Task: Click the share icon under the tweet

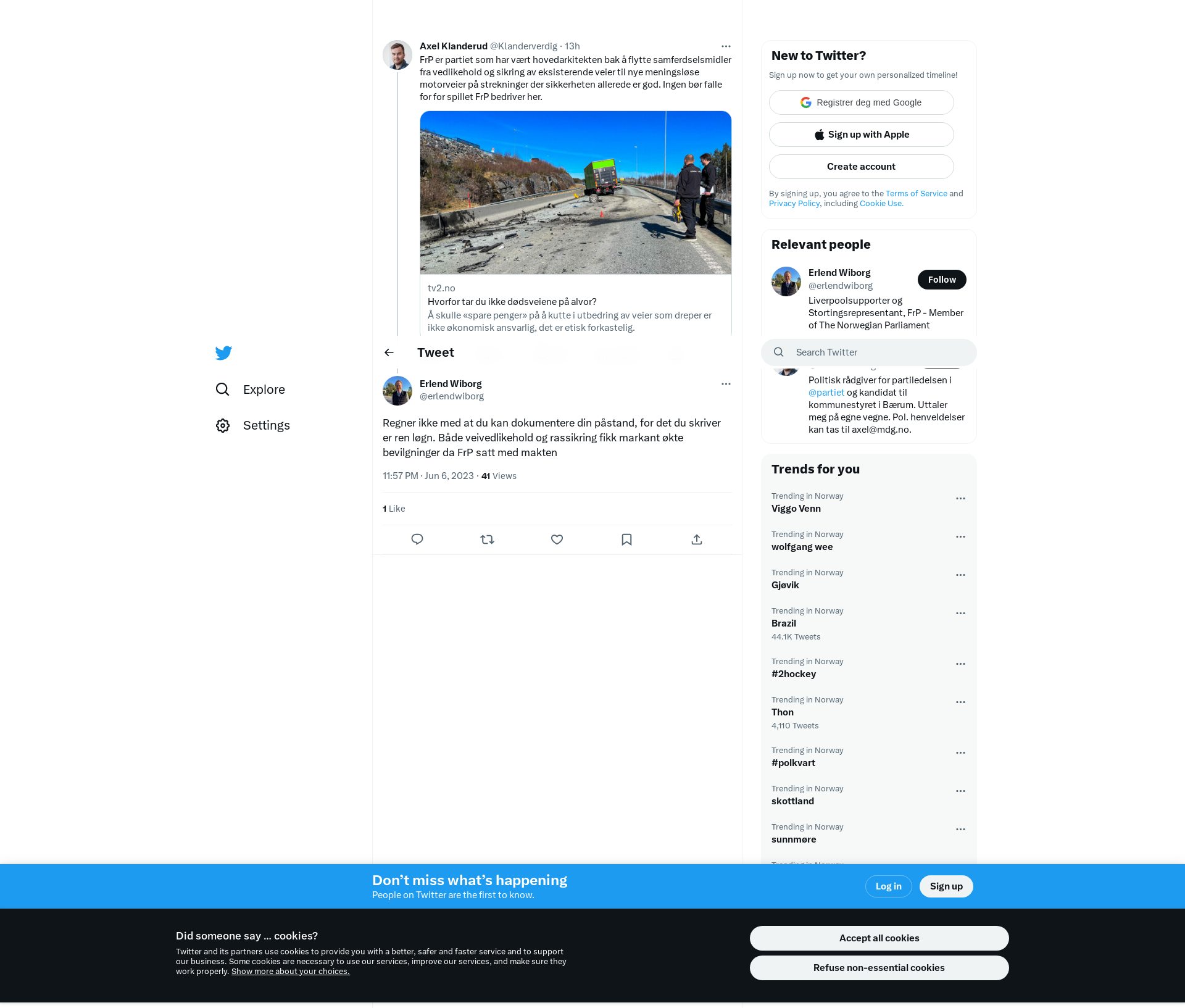Action: coord(696,539)
